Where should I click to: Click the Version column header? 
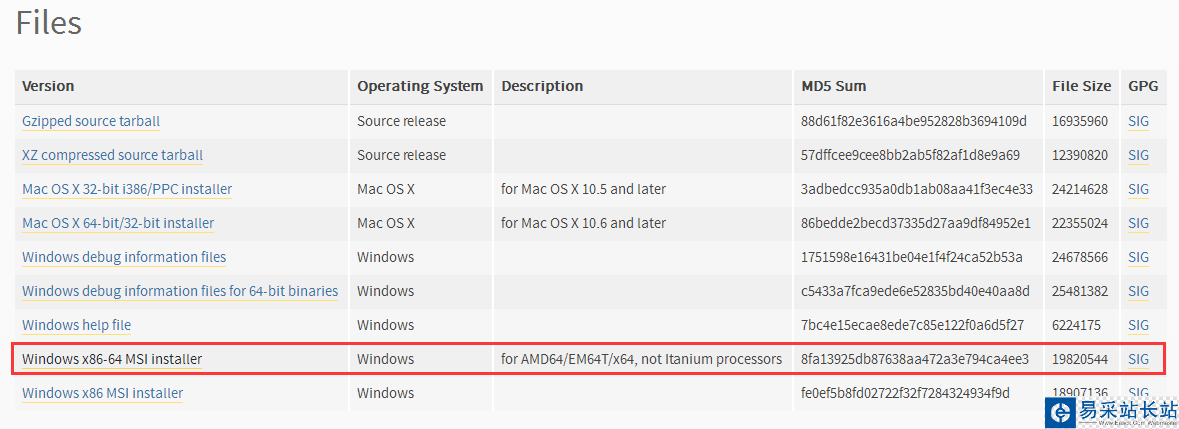(48, 86)
